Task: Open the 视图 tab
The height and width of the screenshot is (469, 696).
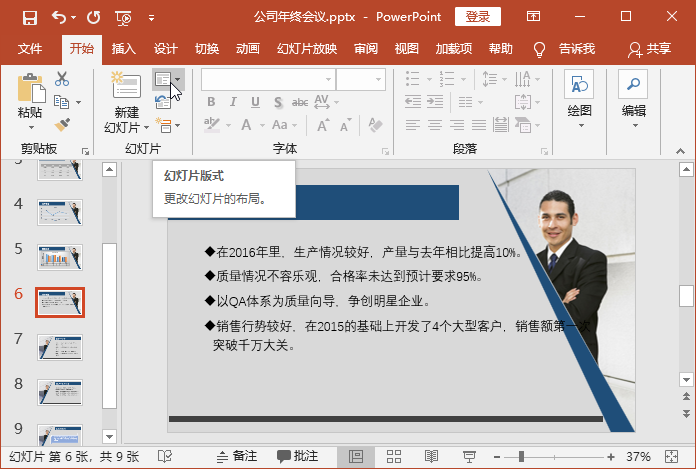Action: (x=407, y=48)
